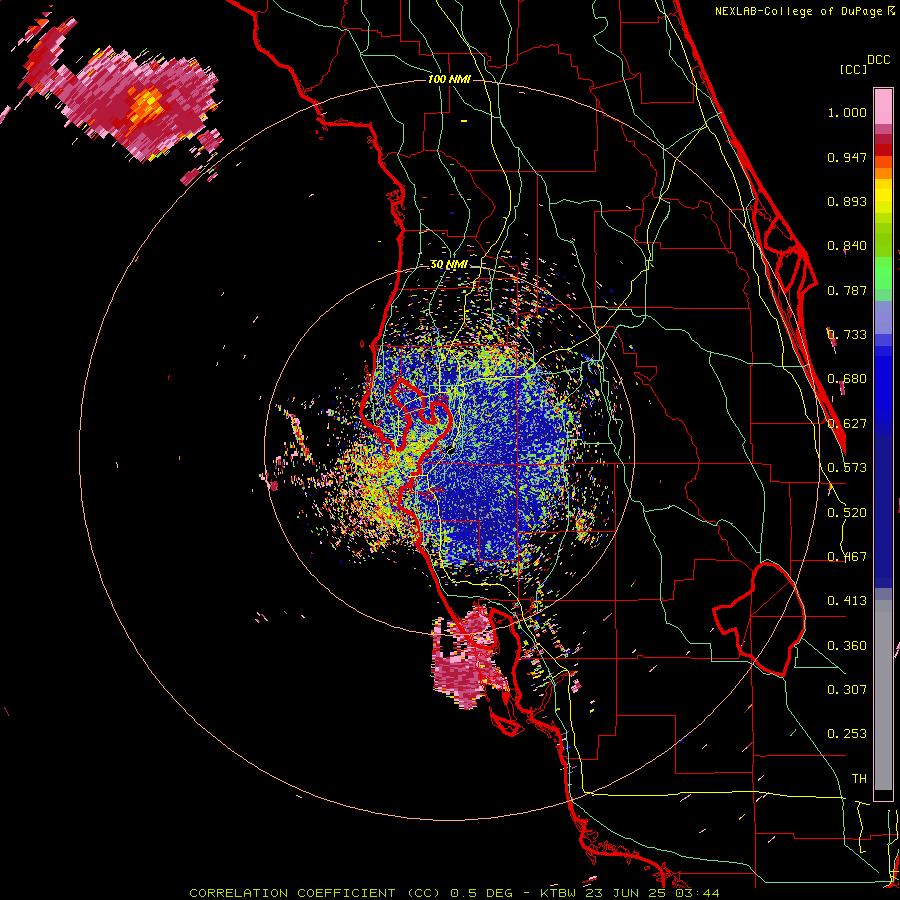This screenshot has height=900, width=900.
Task: Select the 0.520 scale value
Action: pyautogui.click(x=847, y=512)
